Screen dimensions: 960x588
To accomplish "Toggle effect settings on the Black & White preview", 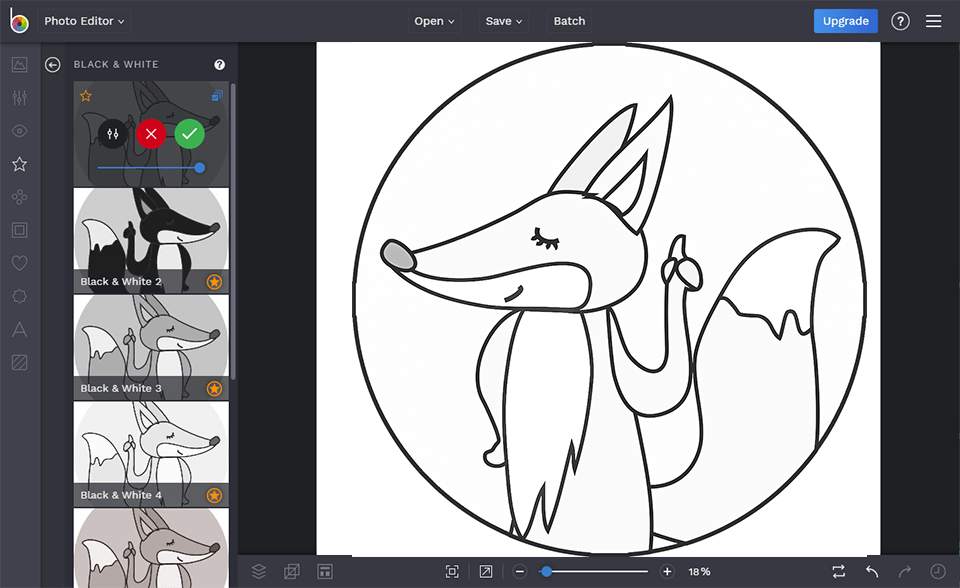I will (111, 134).
